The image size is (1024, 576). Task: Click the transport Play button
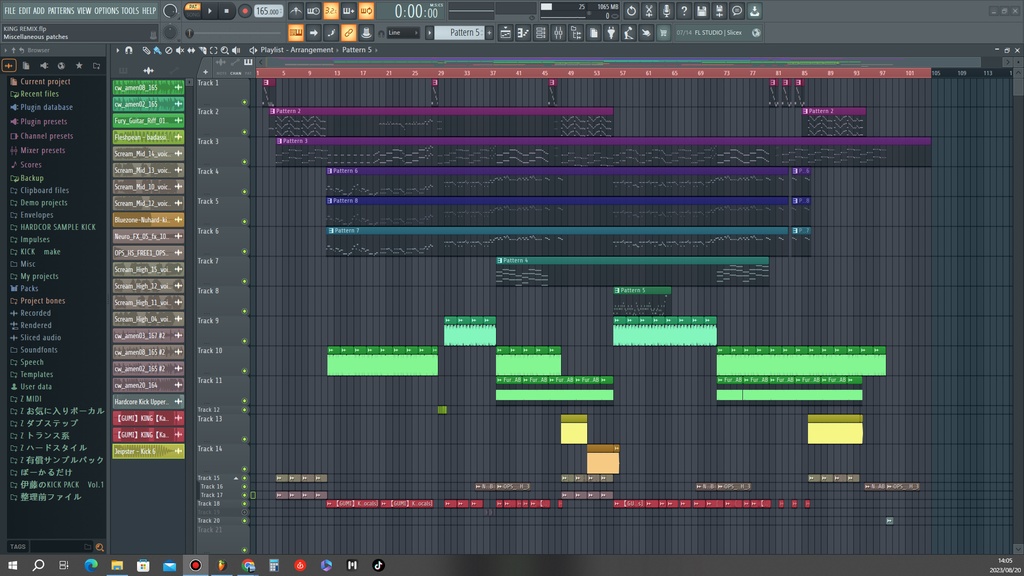(210, 11)
